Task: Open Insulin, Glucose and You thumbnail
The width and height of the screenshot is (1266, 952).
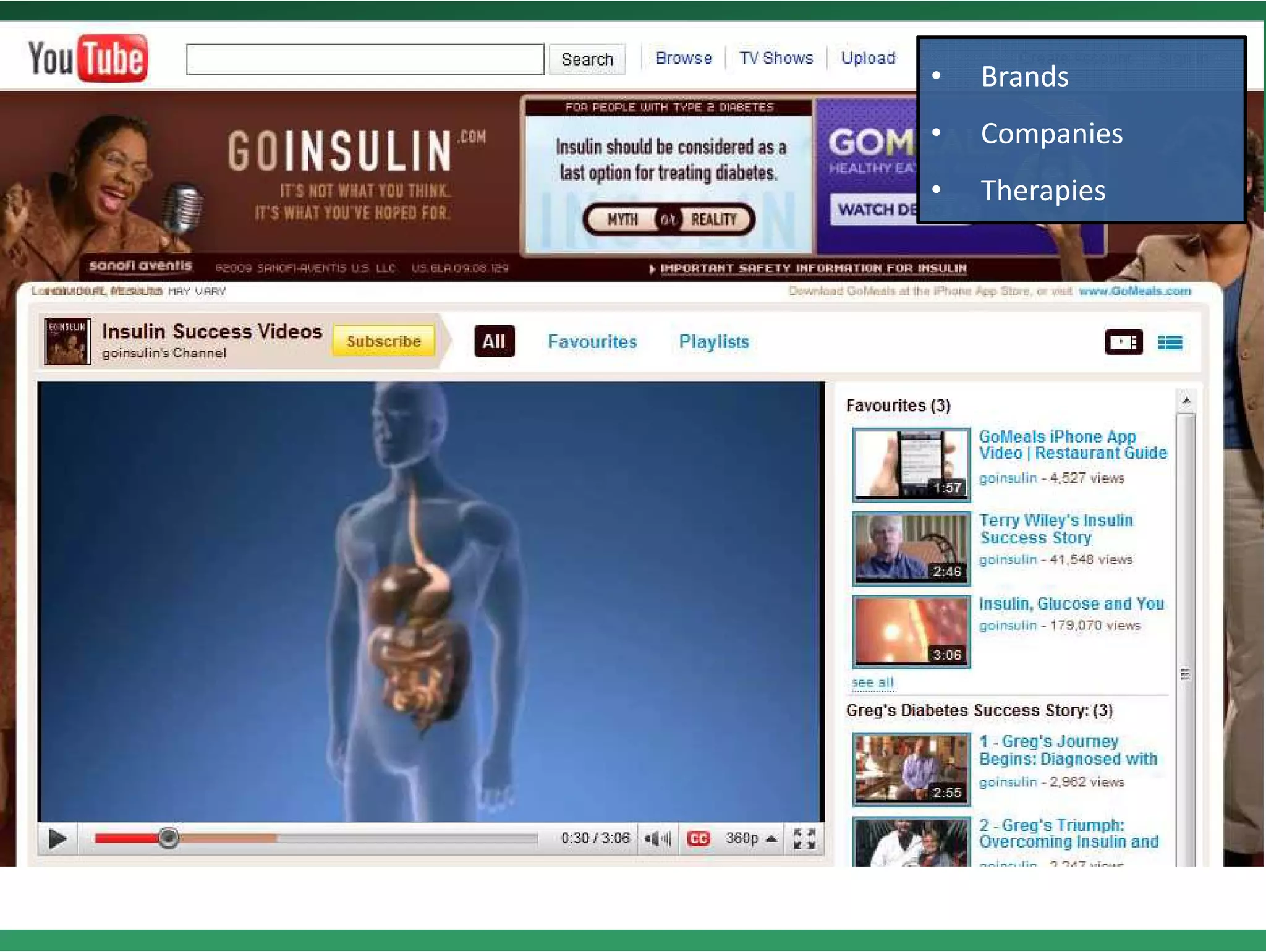Action: (911, 632)
